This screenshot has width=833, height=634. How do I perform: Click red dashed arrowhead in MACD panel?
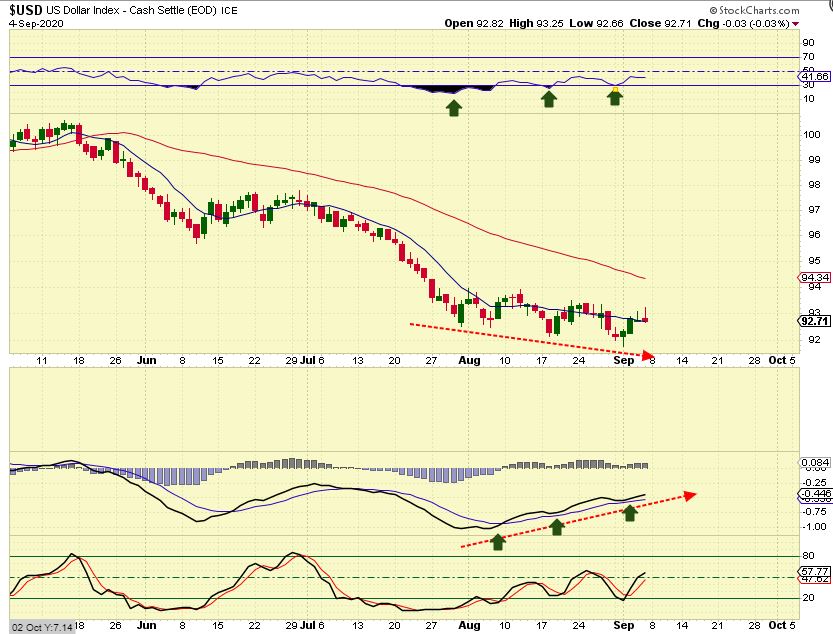click(688, 494)
